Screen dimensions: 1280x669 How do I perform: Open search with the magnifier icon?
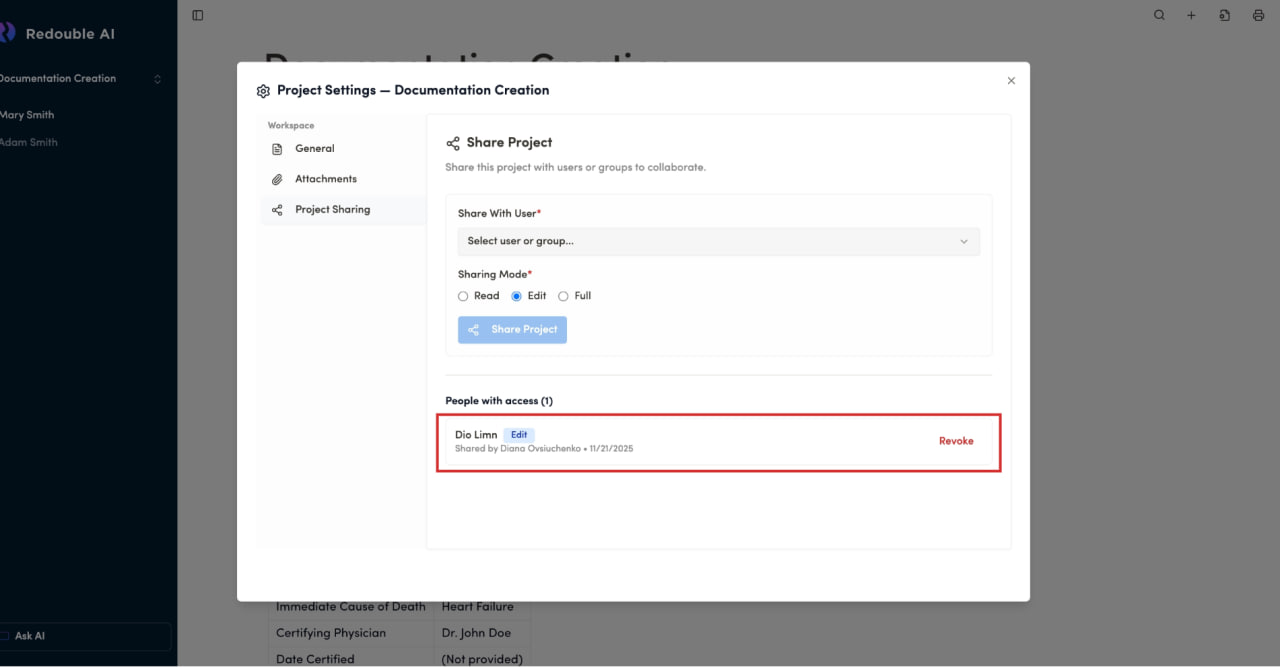[1159, 15]
